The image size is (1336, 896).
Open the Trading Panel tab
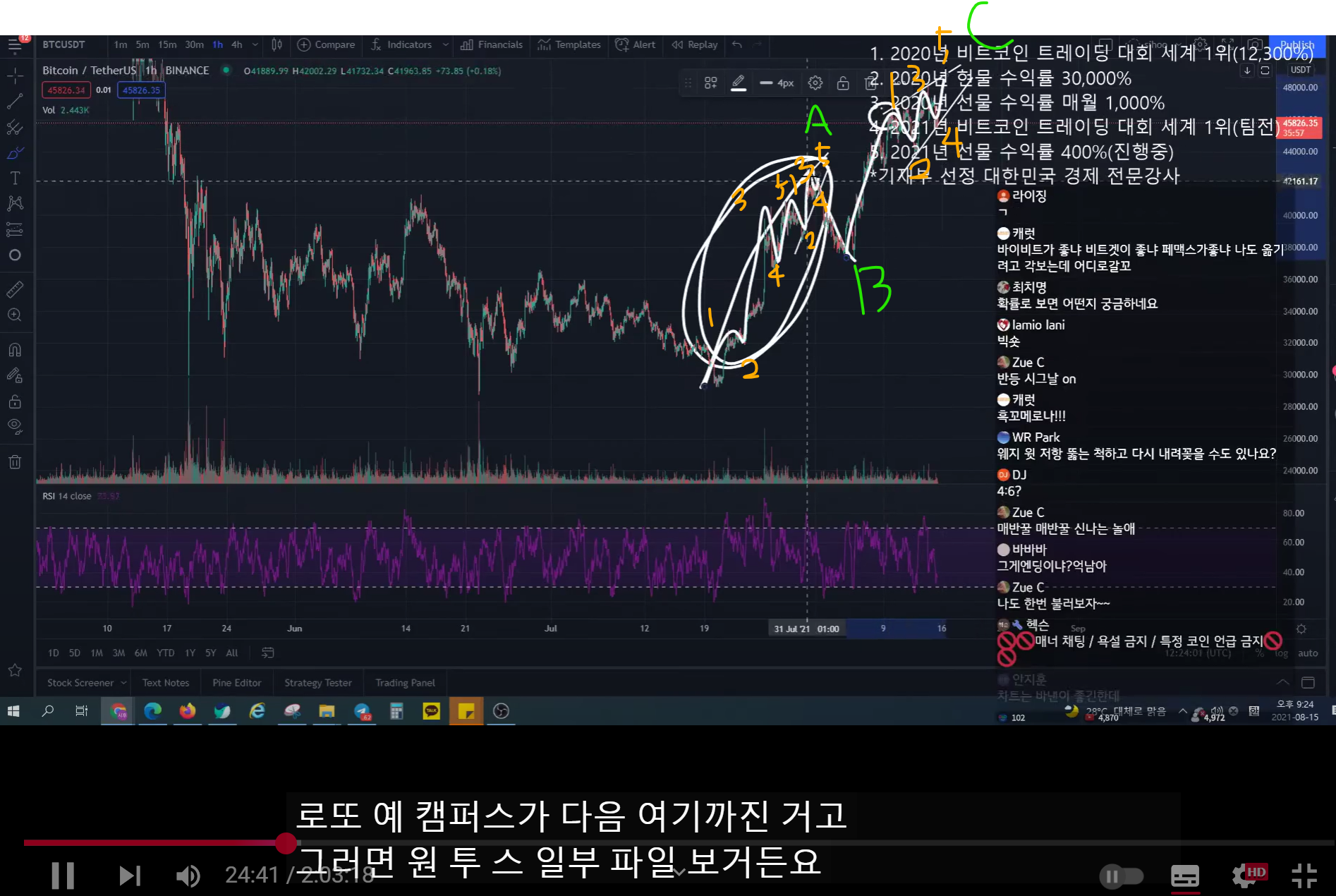click(405, 683)
